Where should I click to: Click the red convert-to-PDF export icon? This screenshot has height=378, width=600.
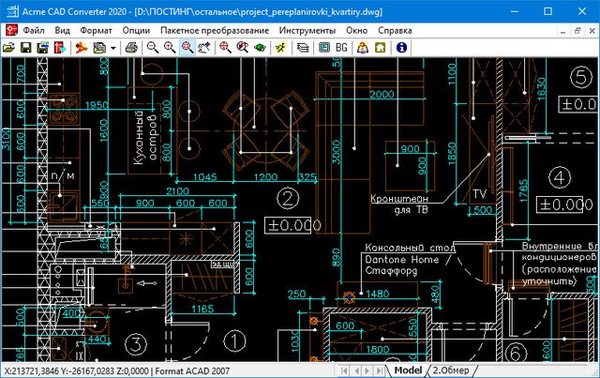click(60, 48)
